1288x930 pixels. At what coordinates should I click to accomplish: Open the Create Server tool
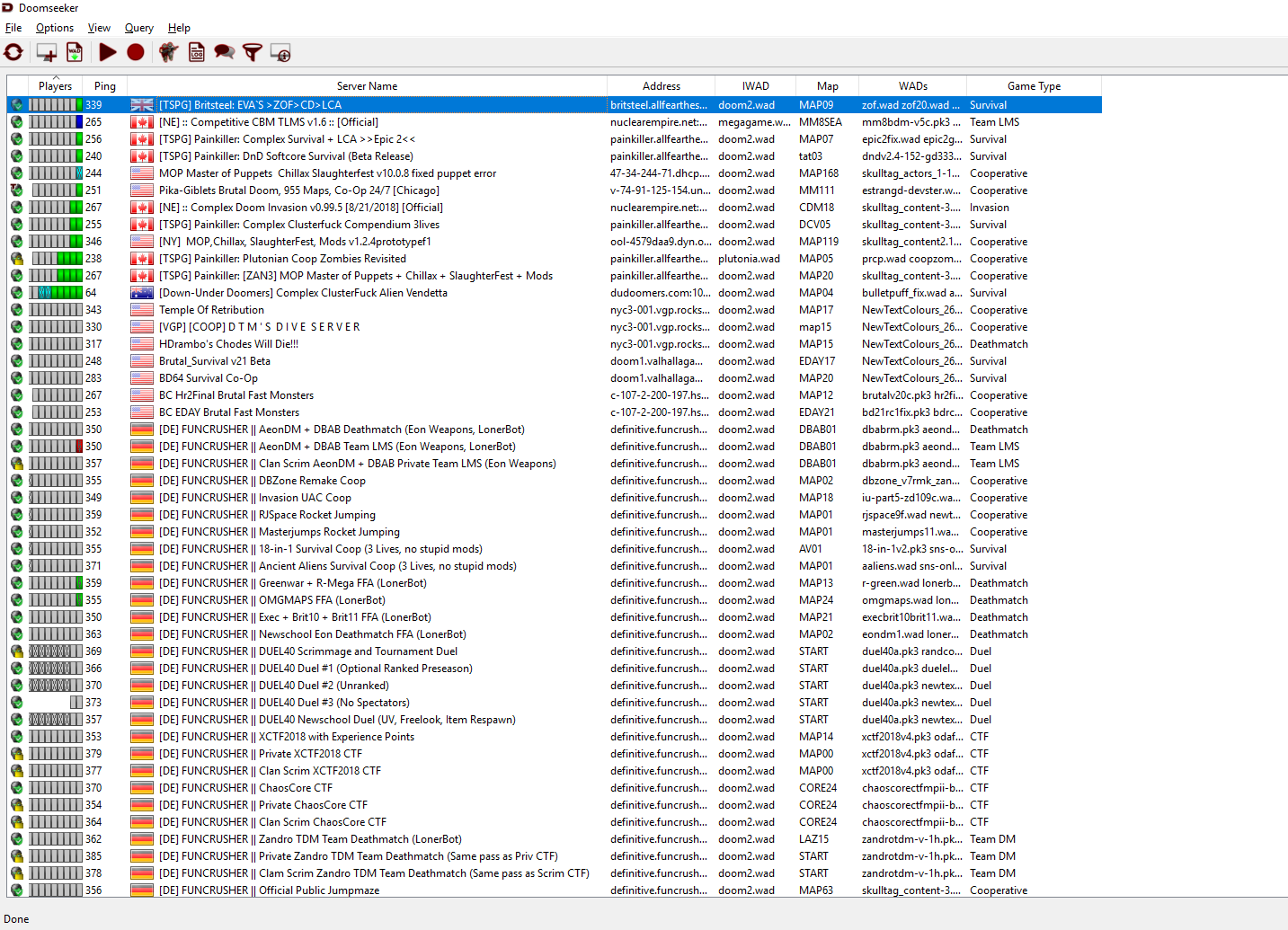tap(47, 53)
